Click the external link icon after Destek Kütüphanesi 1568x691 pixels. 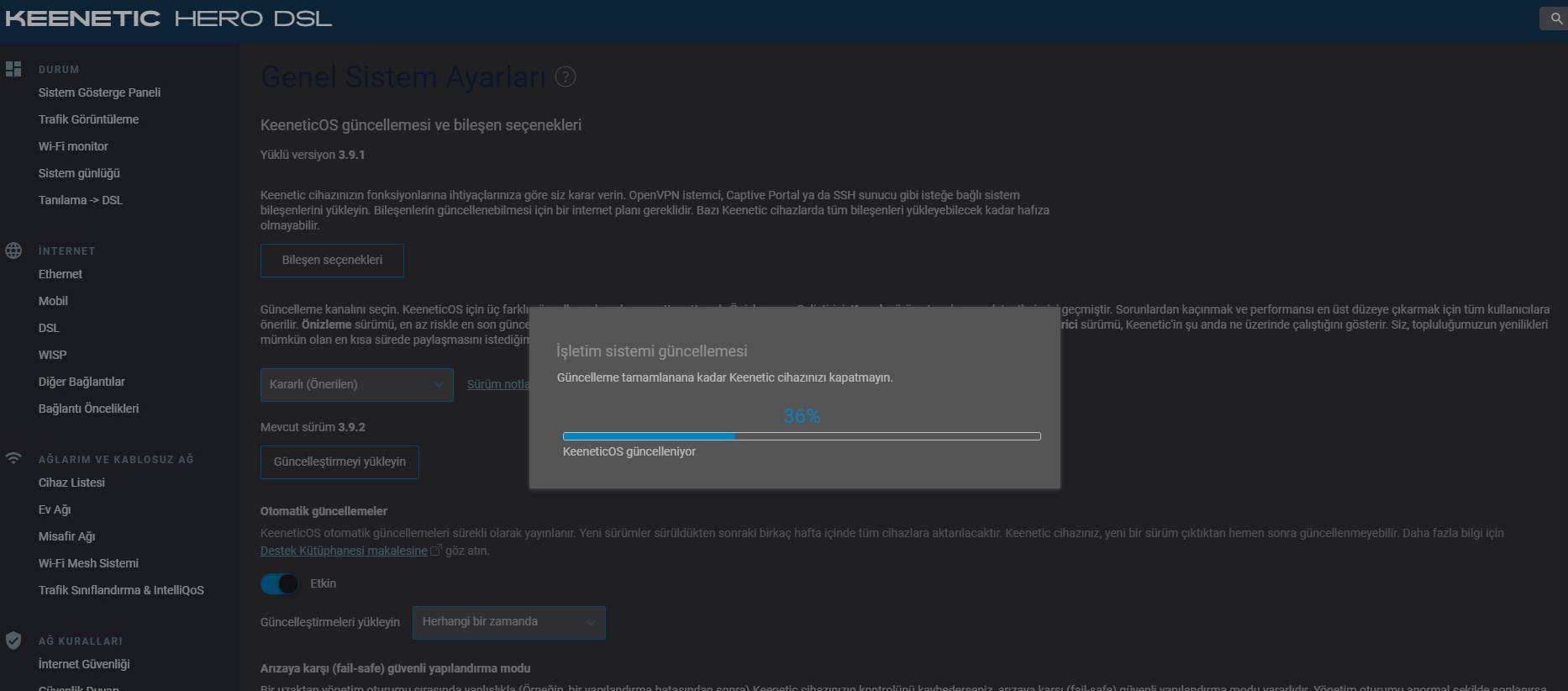coord(435,551)
